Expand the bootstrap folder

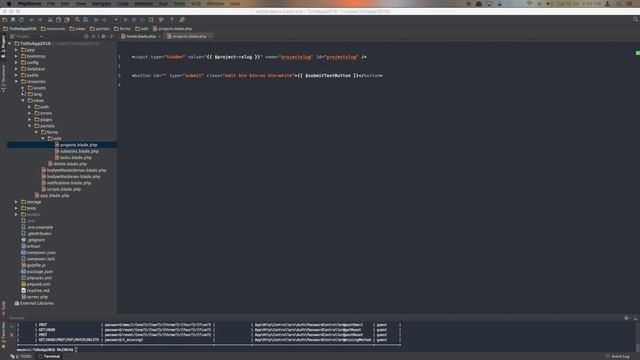click(x=16, y=56)
